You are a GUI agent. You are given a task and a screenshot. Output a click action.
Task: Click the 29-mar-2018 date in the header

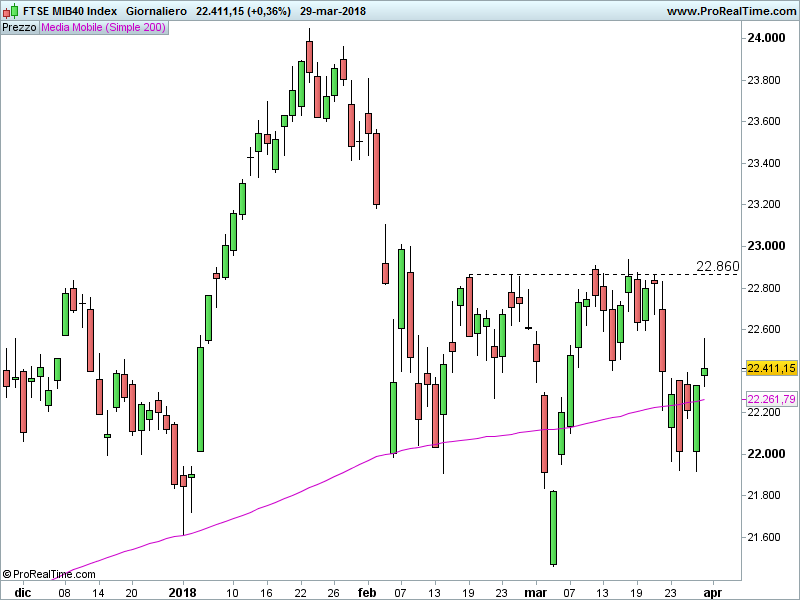click(x=333, y=11)
